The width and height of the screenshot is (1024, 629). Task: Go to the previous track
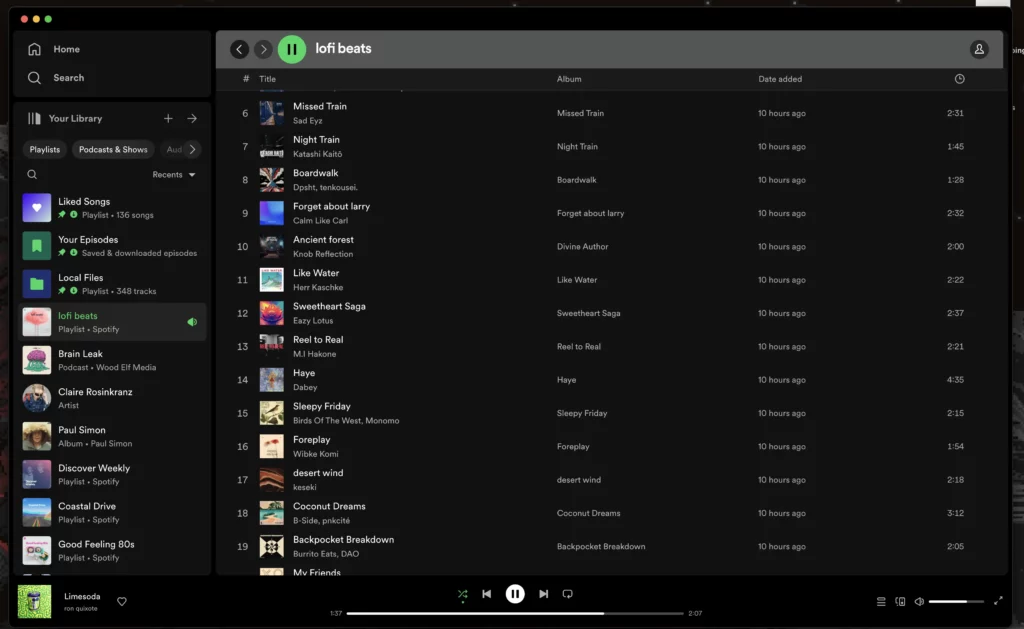coord(487,594)
